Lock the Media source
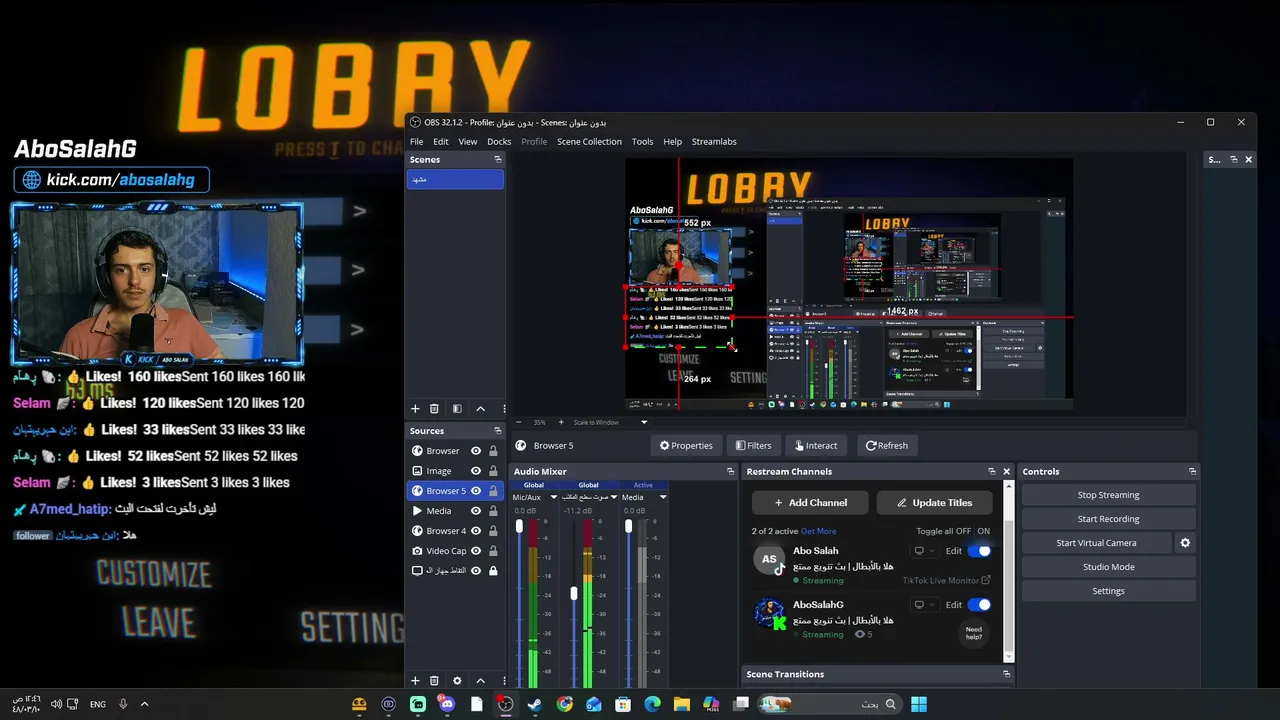1280x720 pixels. [493, 511]
